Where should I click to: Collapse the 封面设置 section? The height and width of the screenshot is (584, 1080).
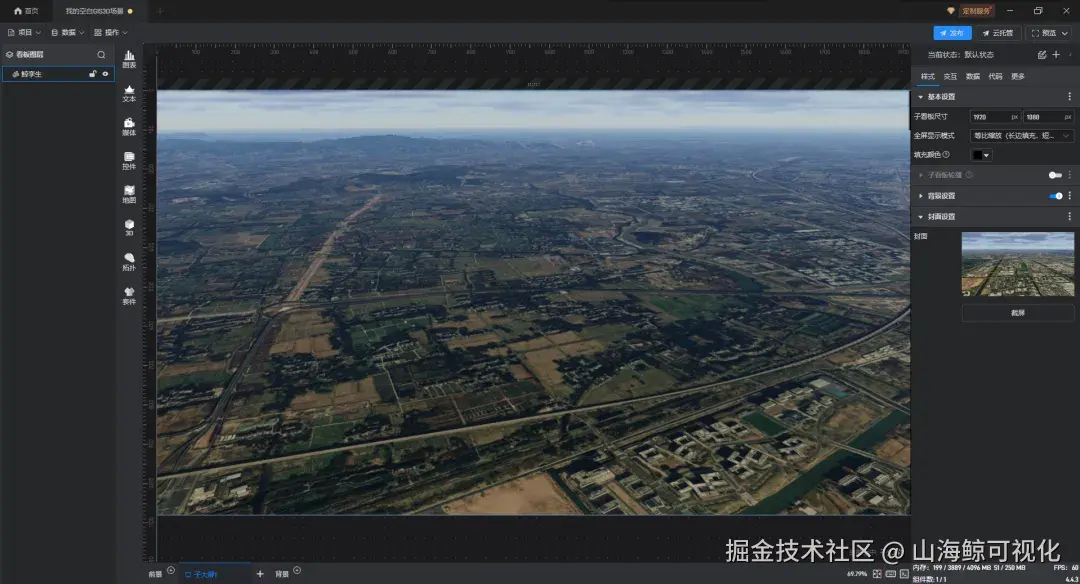pyautogui.click(x=921, y=217)
